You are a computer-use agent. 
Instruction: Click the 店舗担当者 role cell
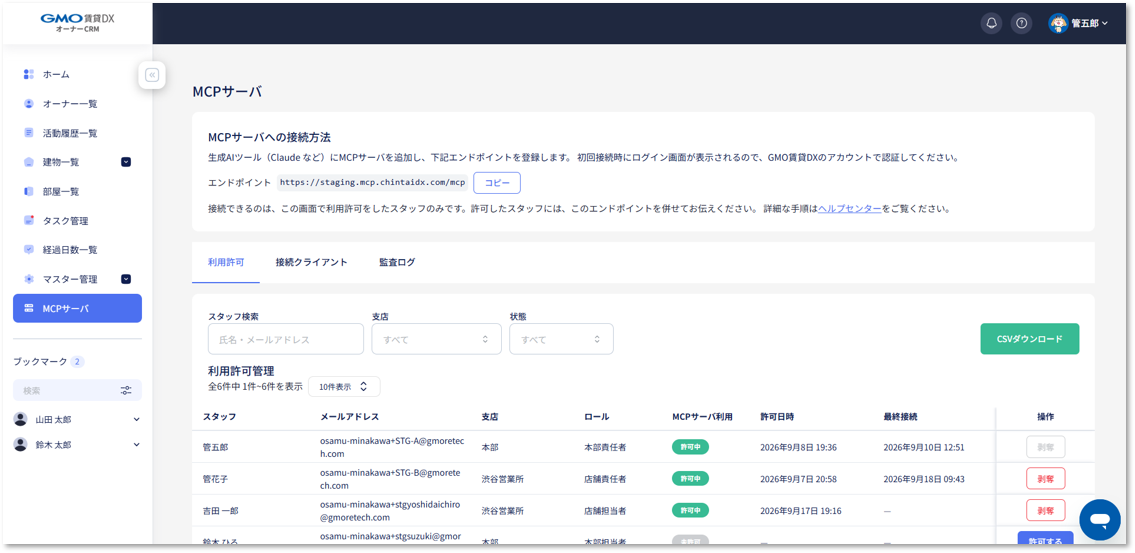coord(604,511)
